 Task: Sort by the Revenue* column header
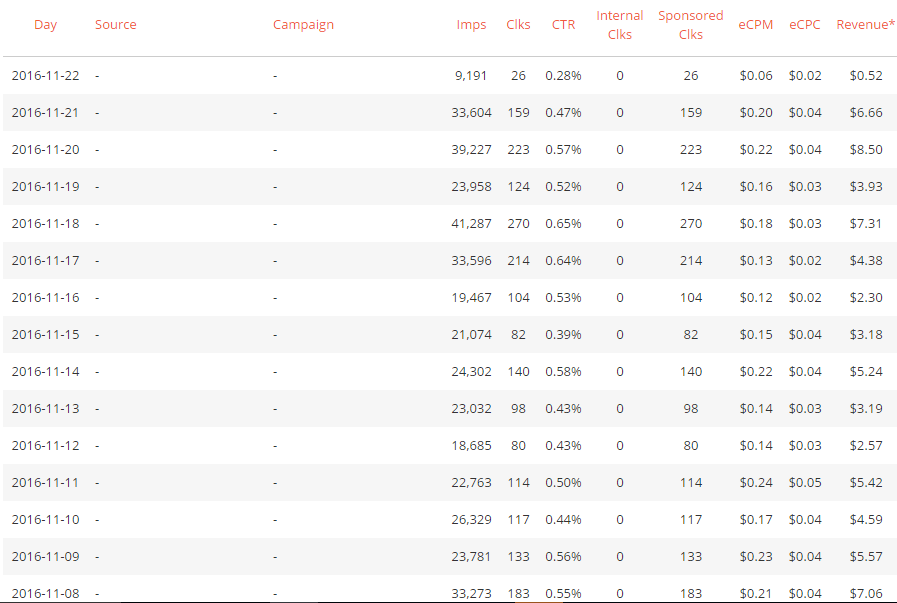pos(865,25)
